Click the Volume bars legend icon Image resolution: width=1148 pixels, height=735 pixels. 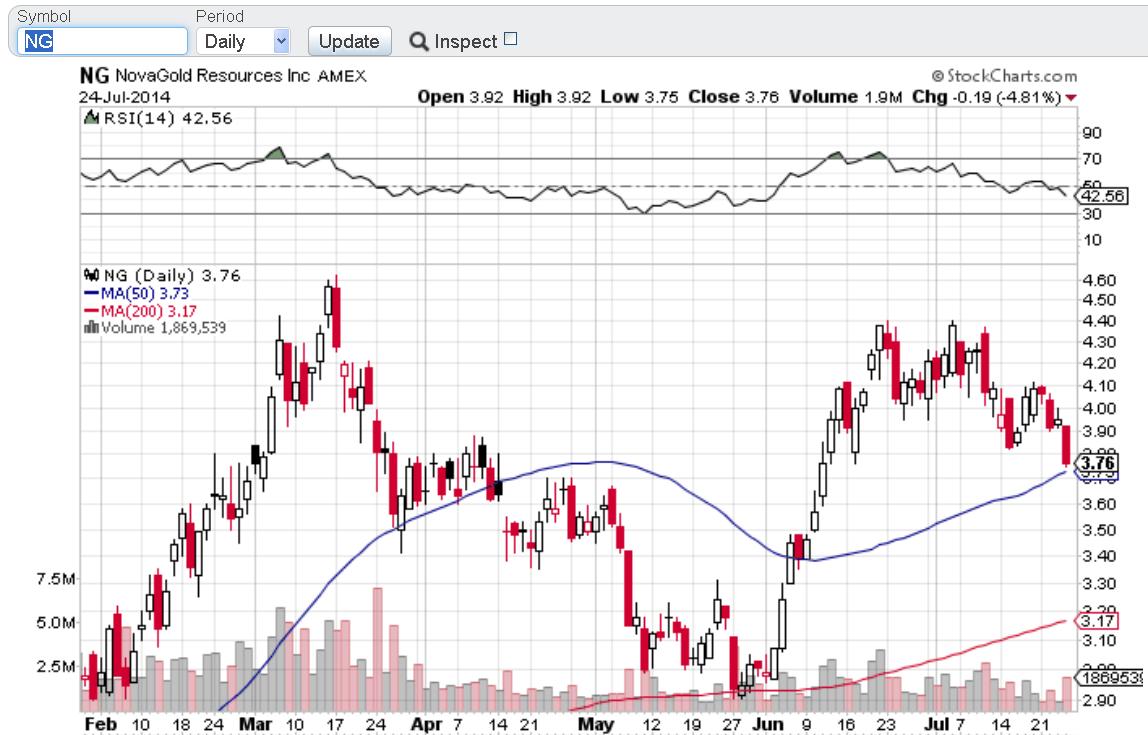point(91,326)
